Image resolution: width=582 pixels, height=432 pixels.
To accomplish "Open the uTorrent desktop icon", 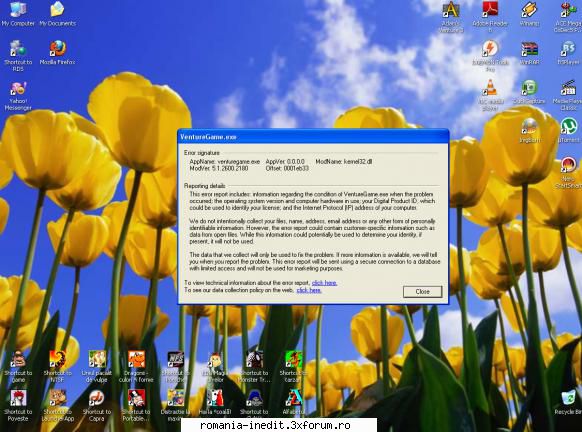I will point(568,130).
